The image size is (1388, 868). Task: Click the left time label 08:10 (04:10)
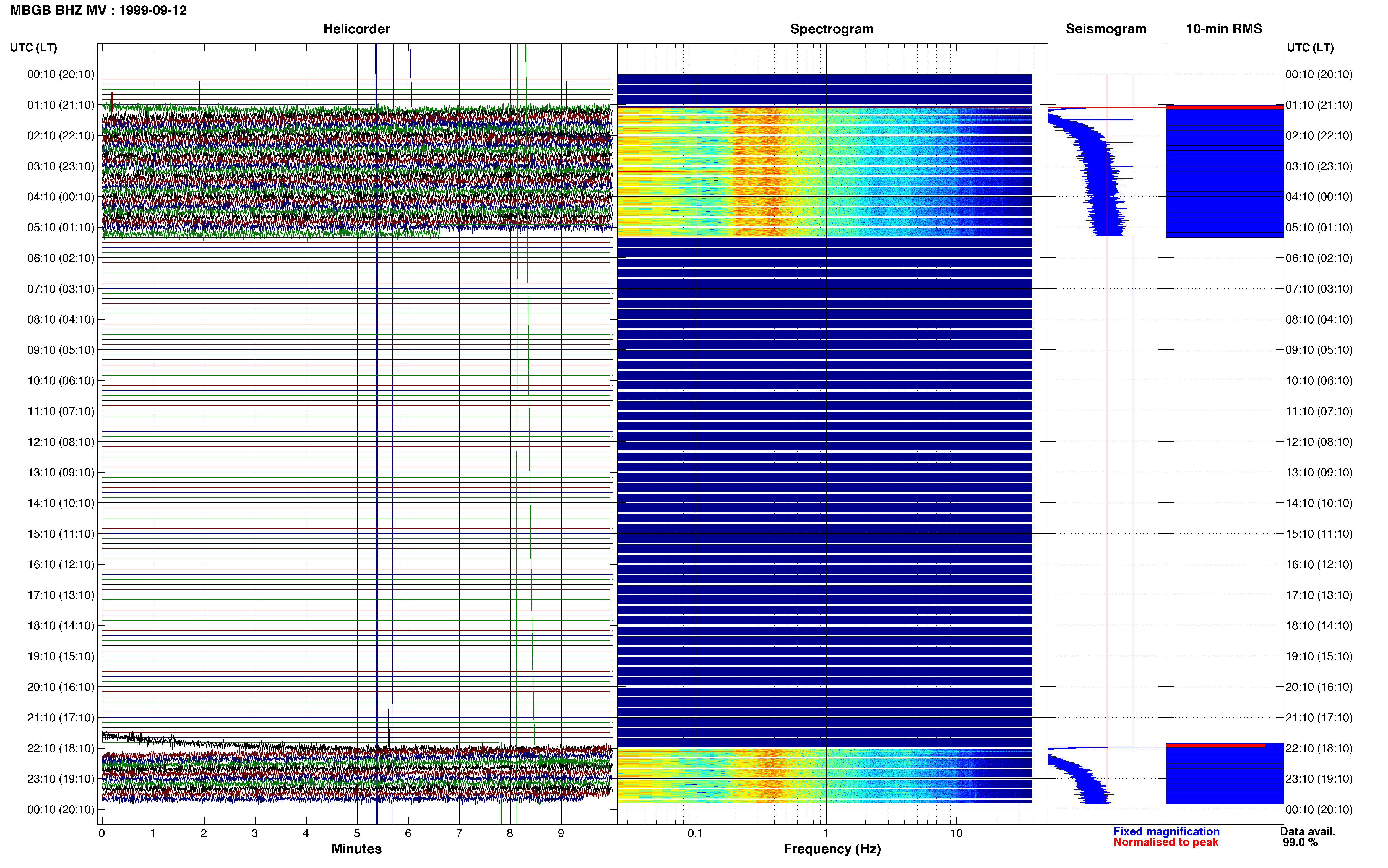pyautogui.click(x=61, y=319)
